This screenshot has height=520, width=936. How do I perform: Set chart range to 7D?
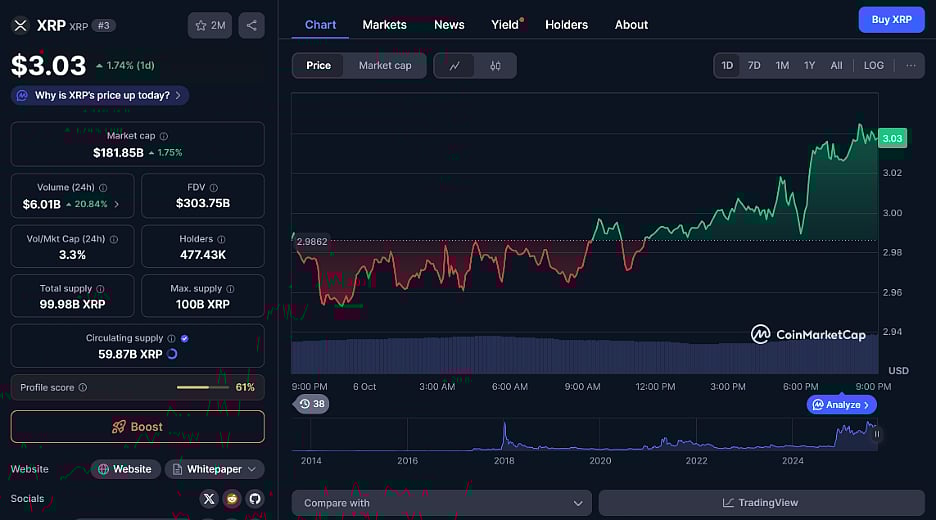[x=754, y=66]
